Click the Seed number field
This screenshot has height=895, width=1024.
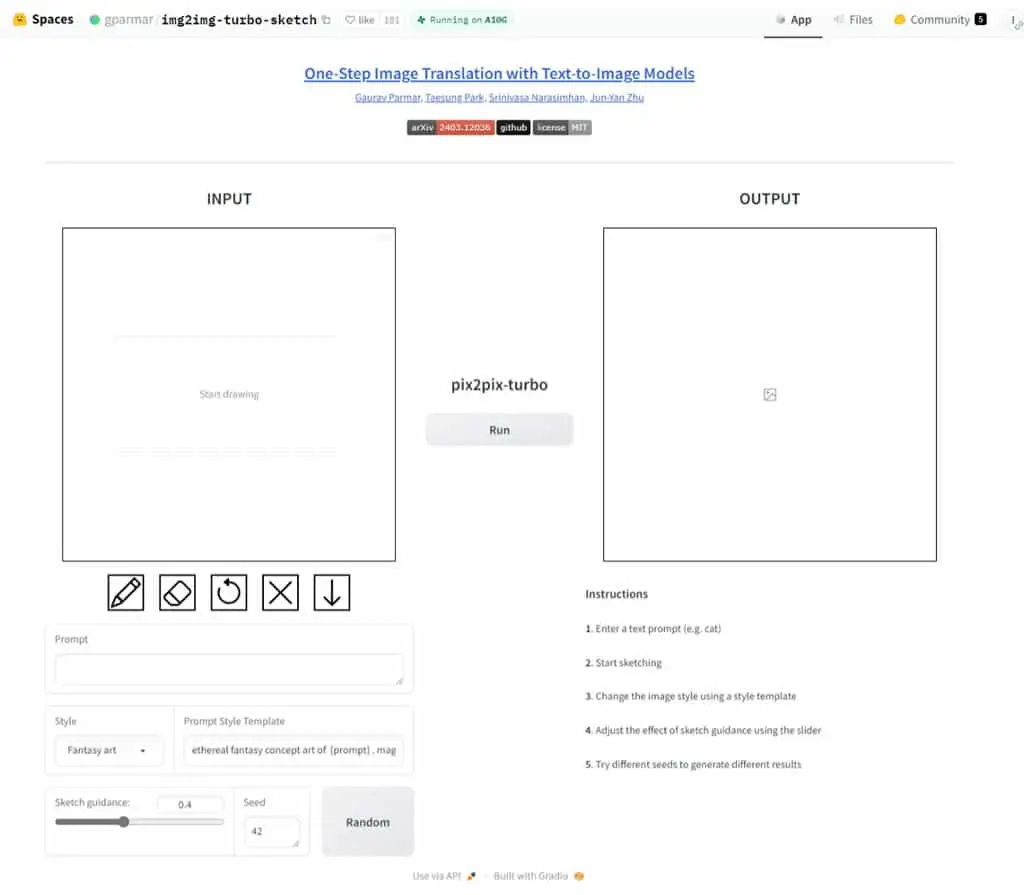click(x=272, y=832)
